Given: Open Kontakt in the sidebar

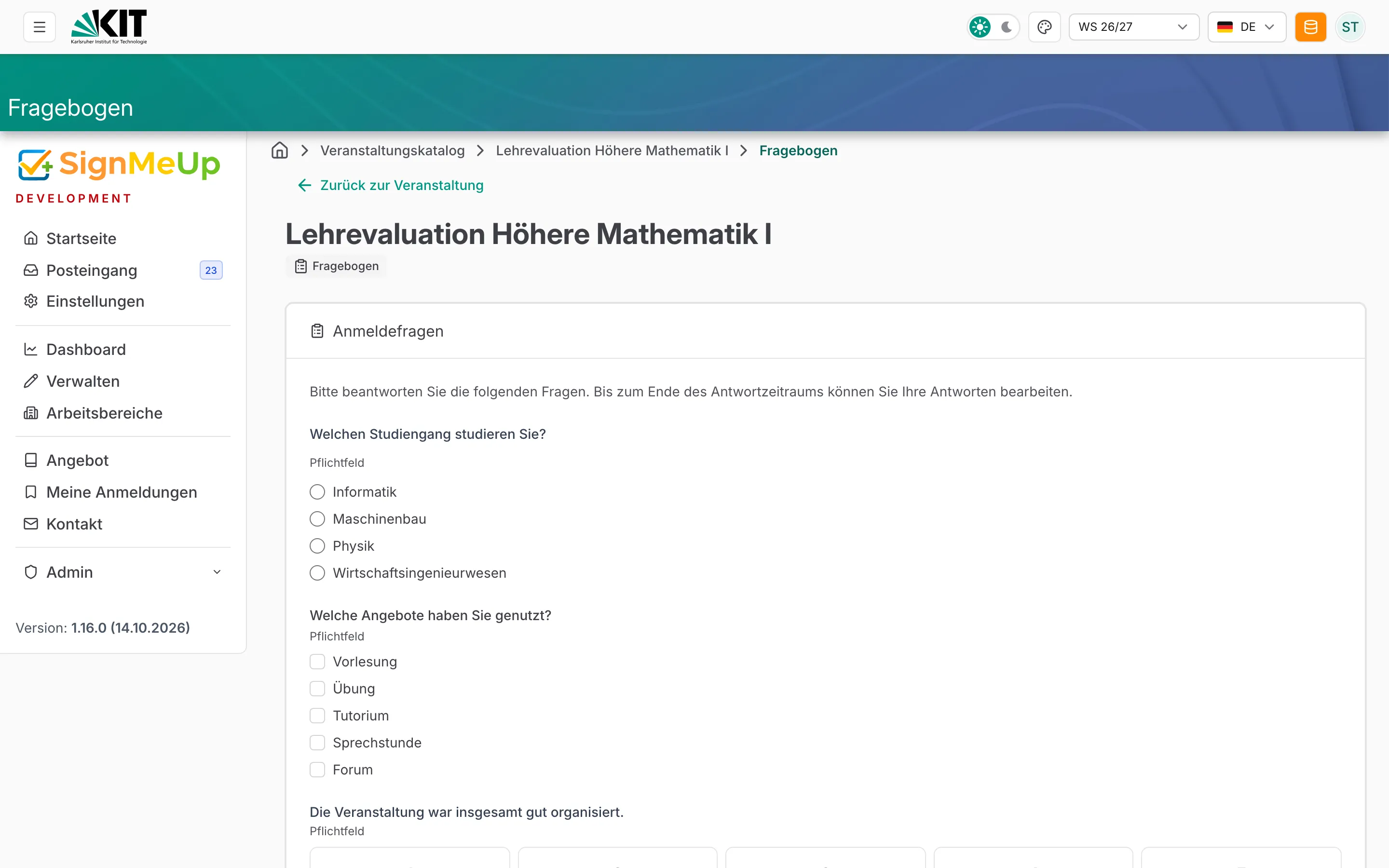Looking at the screenshot, I should [x=123, y=524].
